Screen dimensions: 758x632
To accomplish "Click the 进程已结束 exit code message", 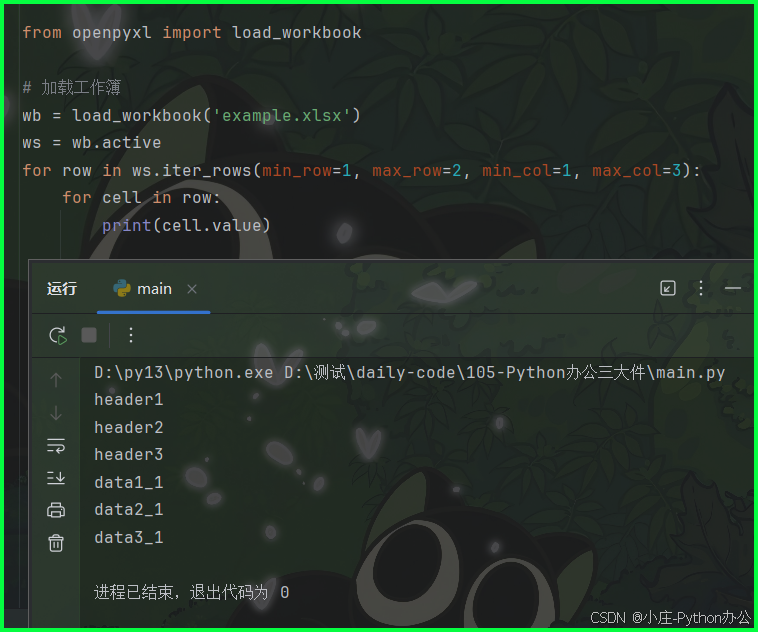I will (191, 592).
